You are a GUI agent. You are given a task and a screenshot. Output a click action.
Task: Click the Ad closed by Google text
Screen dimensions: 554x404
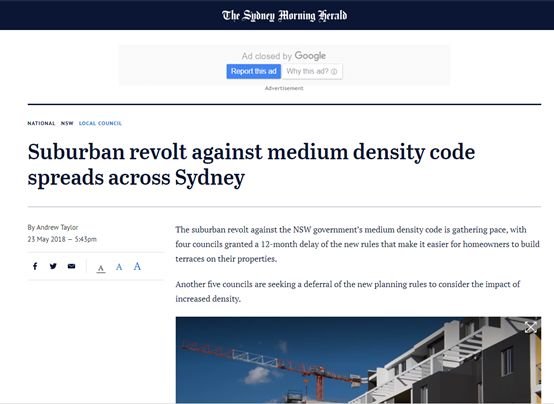click(284, 56)
